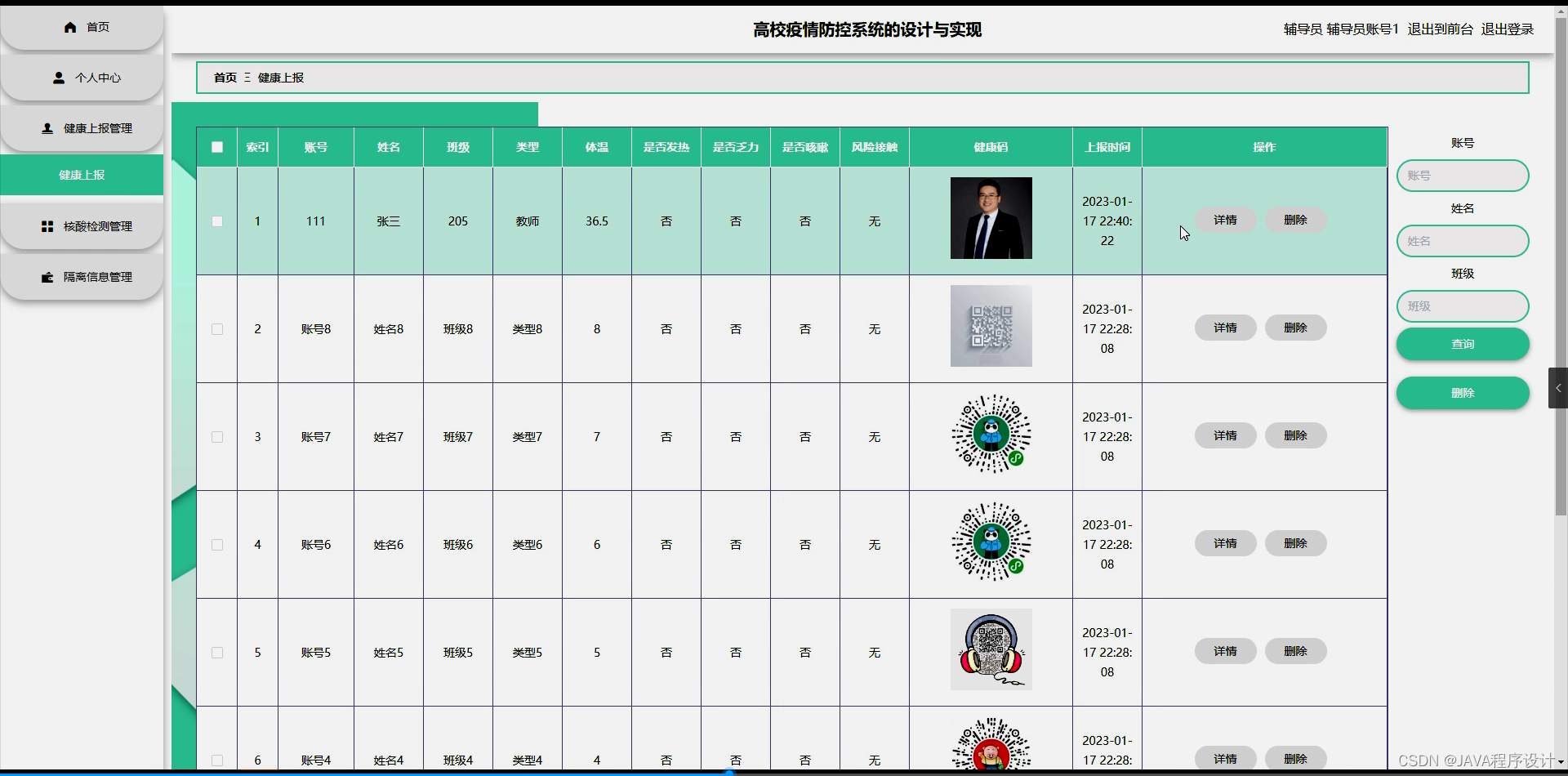The image size is (1568, 776).
Task: Click 删除 for row 账号5
Action: point(1295,651)
